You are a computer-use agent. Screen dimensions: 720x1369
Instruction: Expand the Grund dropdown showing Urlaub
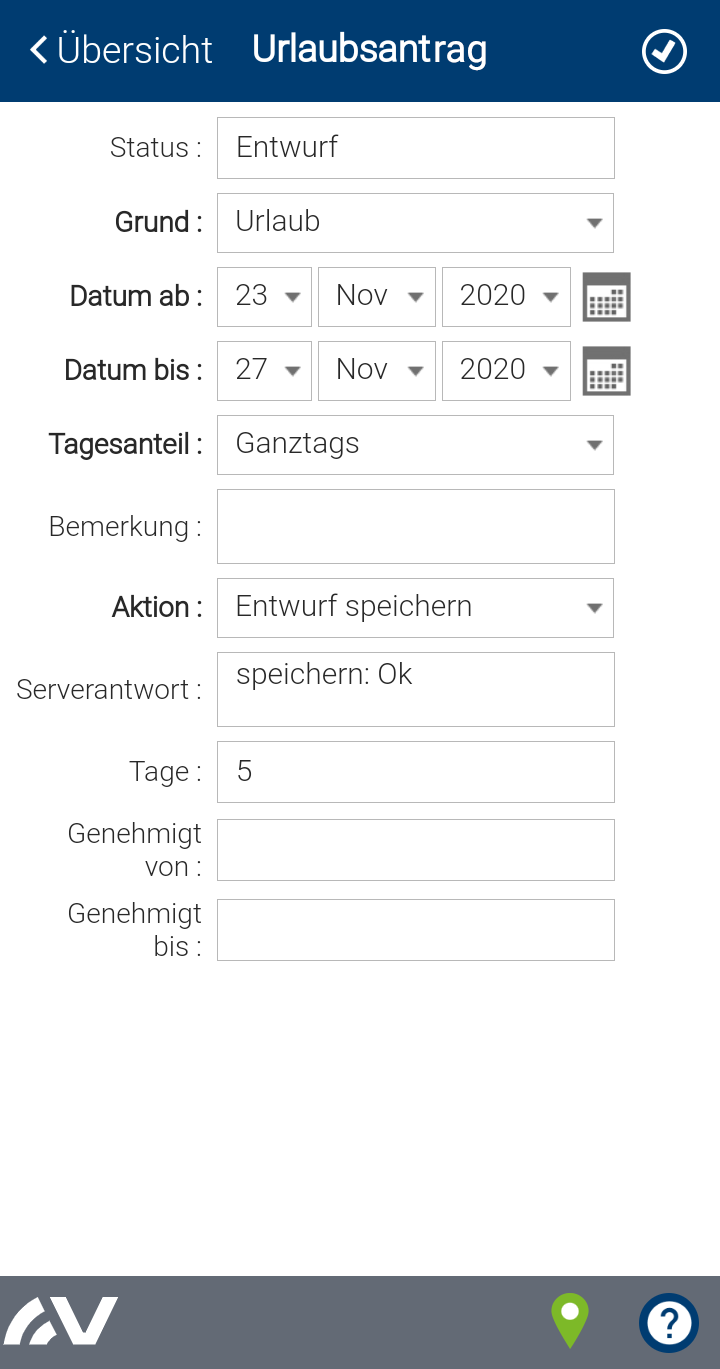pos(415,222)
